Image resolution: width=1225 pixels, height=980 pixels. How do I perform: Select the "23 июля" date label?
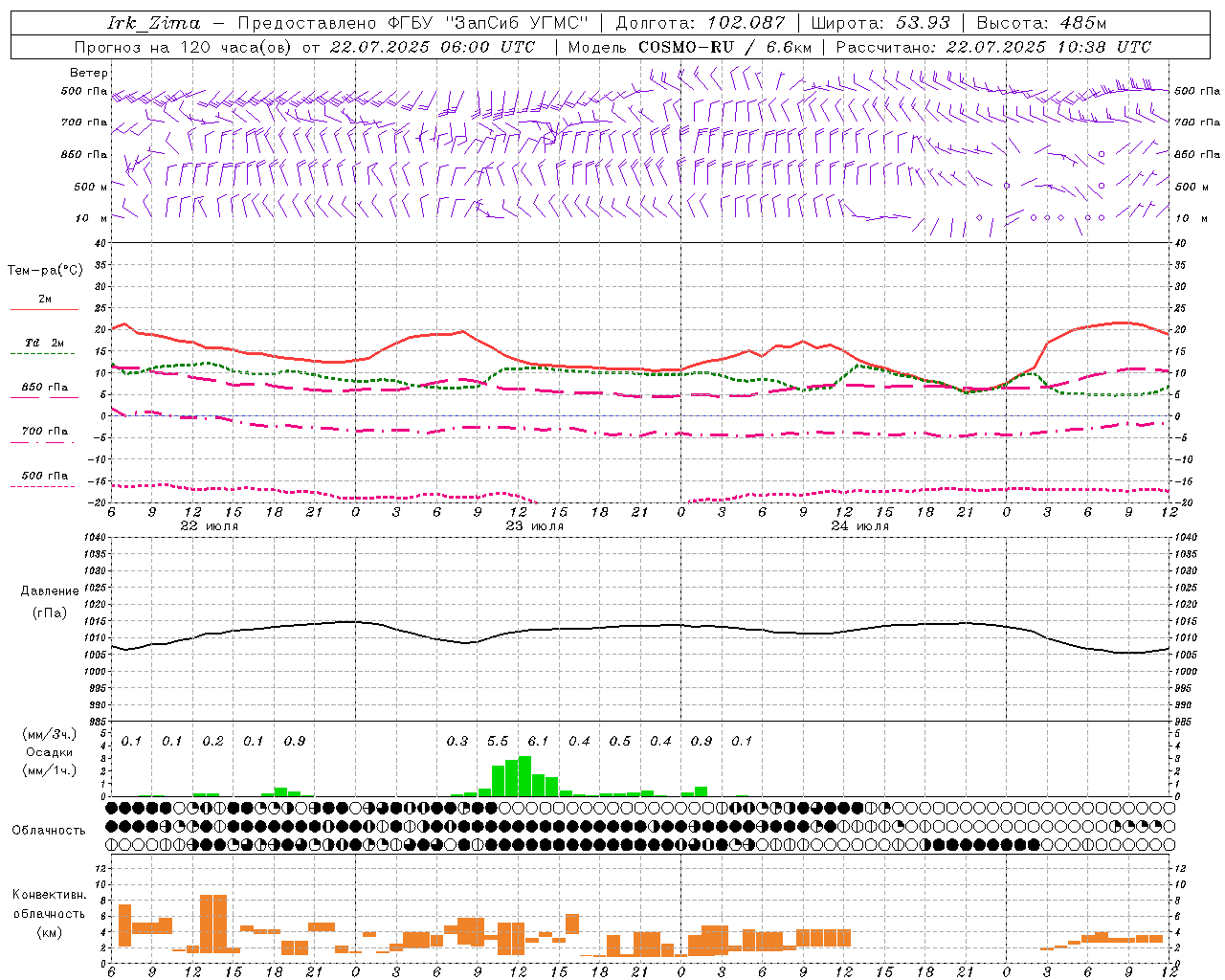click(x=535, y=526)
